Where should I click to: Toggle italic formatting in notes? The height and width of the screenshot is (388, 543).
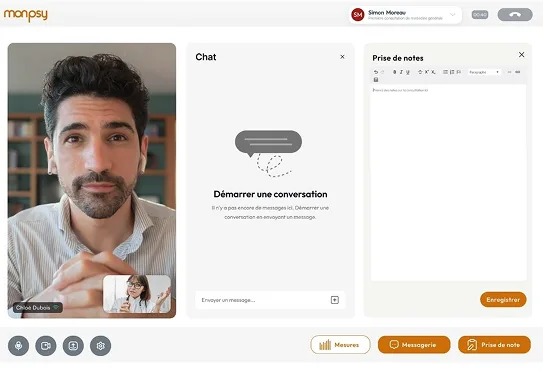pyautogui.click(x=401, y=72)
